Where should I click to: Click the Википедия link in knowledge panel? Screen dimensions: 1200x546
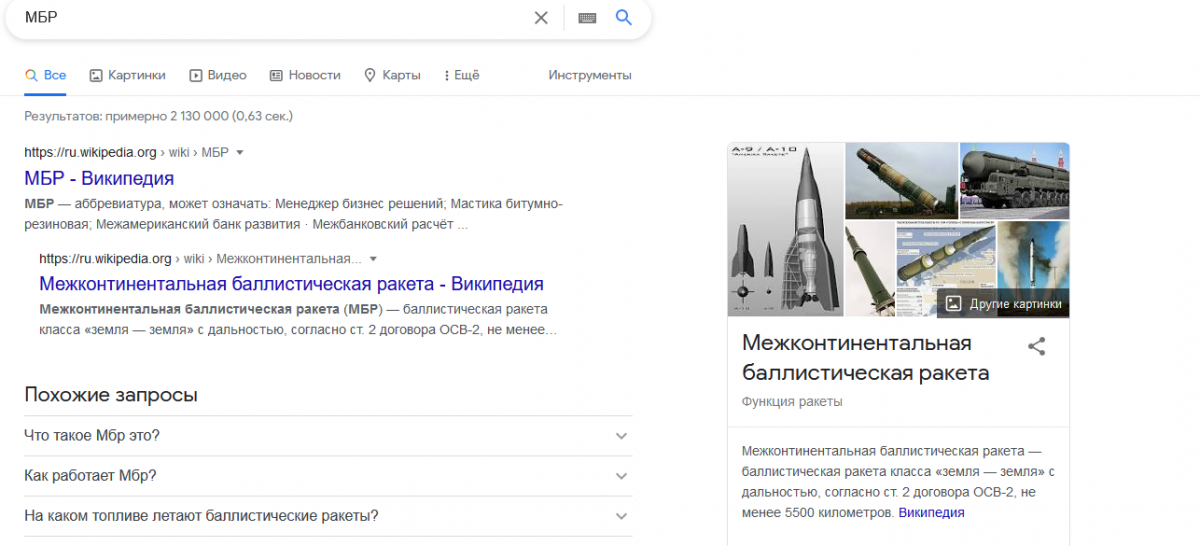[x=931, y=513]
